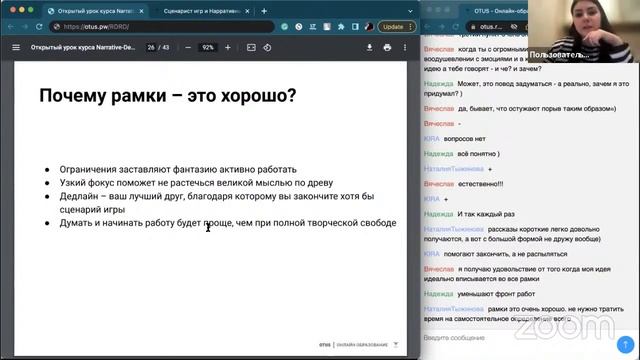Click bullet 'Ограничения заставляют фантазию активно работать'
The height and width of the screenshot is (360, 640).
(x=178, y=169)
